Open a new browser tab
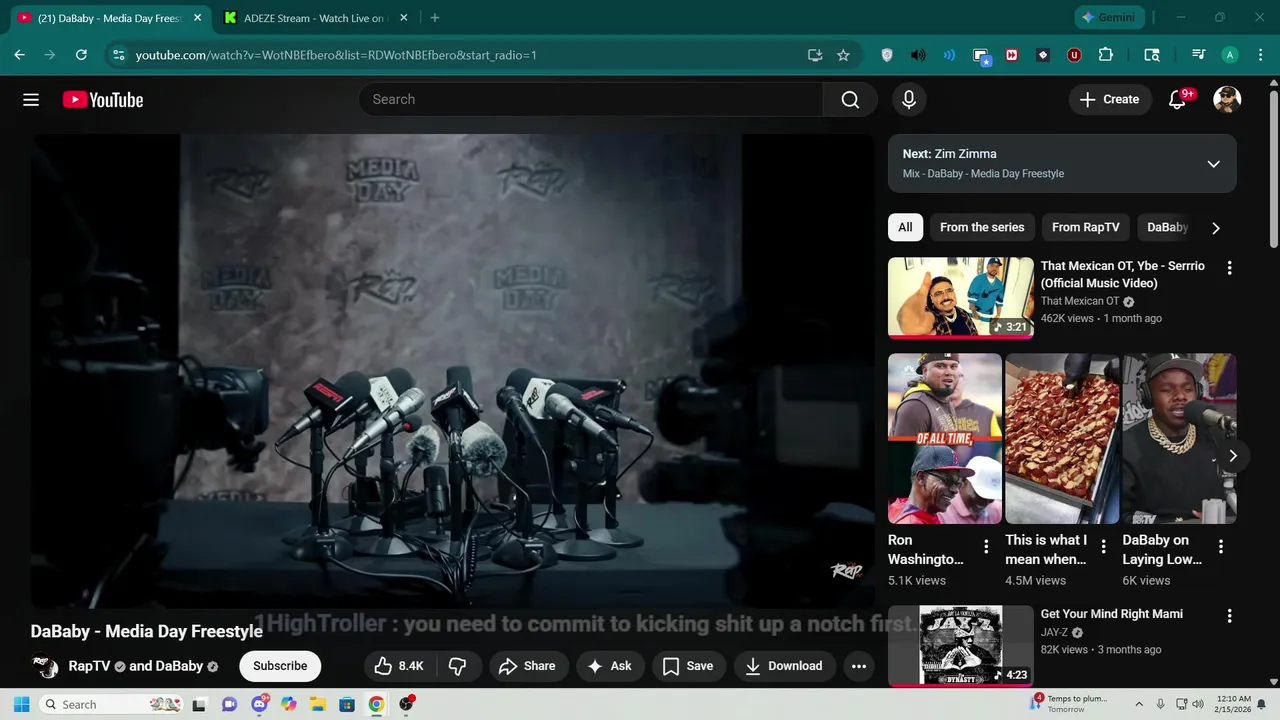This screenshot has width=1280, height=720. 434,18
